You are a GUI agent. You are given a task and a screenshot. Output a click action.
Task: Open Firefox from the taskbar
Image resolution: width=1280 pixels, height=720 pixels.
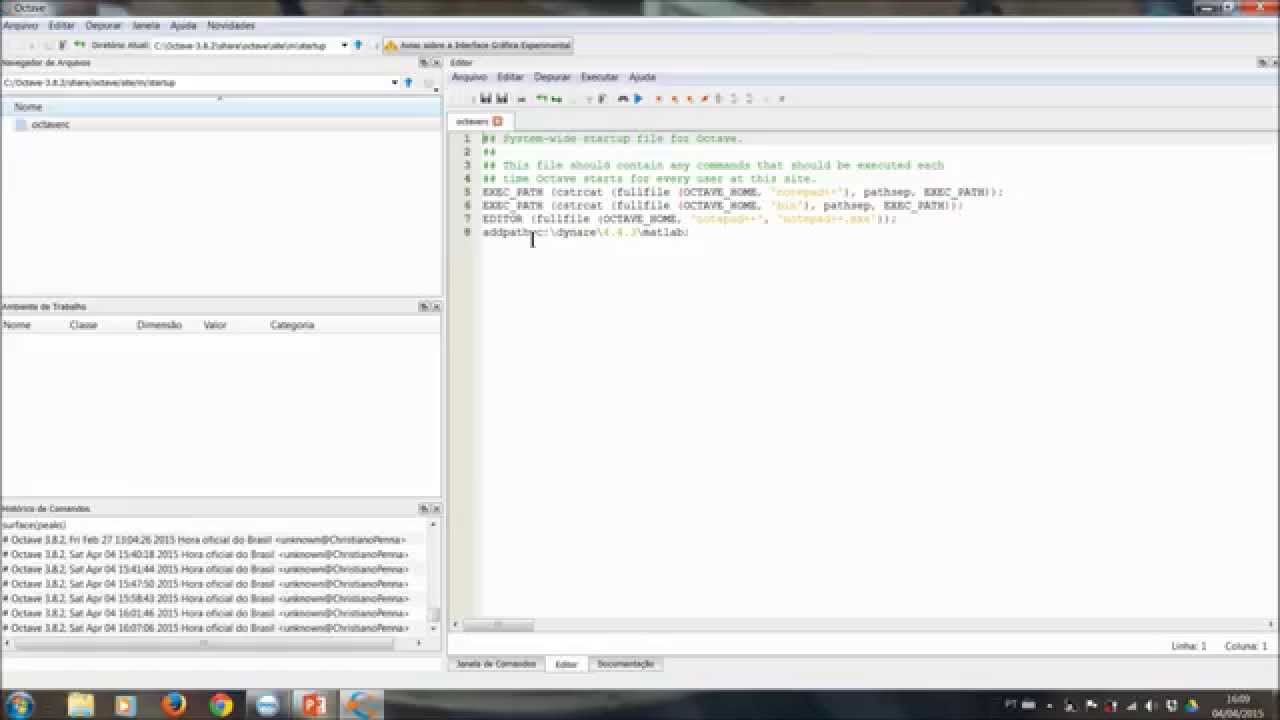coord(173,704)
